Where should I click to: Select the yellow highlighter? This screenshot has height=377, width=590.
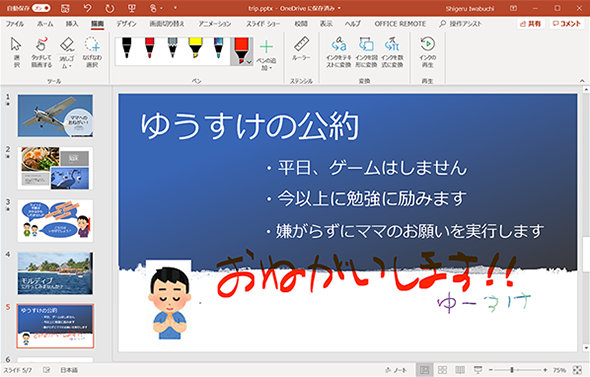tap(195, 48)
